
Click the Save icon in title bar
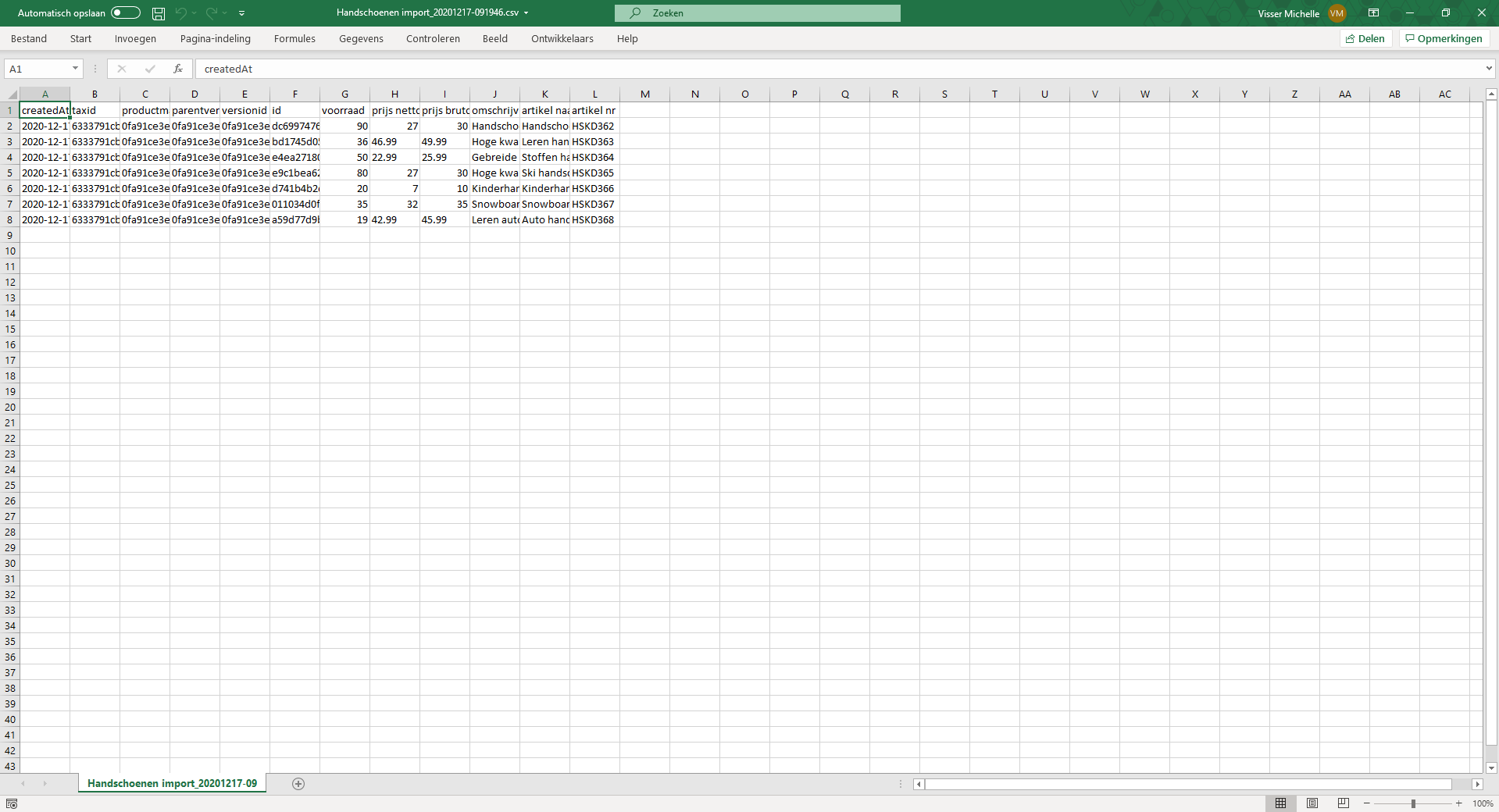point(159,13)
